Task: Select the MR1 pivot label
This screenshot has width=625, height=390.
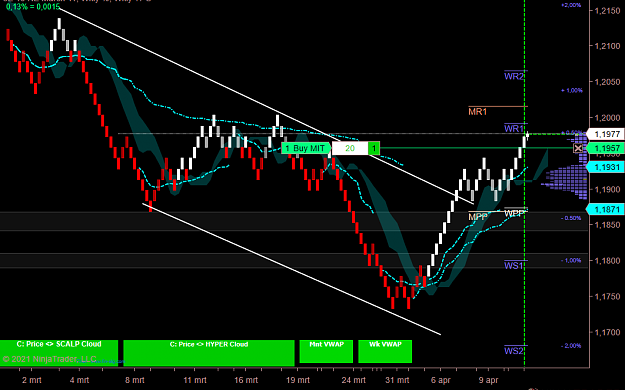Action: click(x=478, y=112)
